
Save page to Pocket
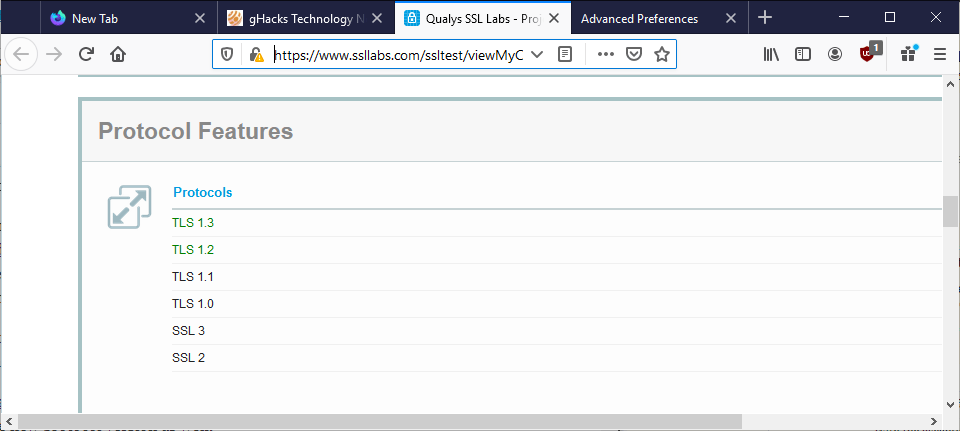[x=634, y=54]
